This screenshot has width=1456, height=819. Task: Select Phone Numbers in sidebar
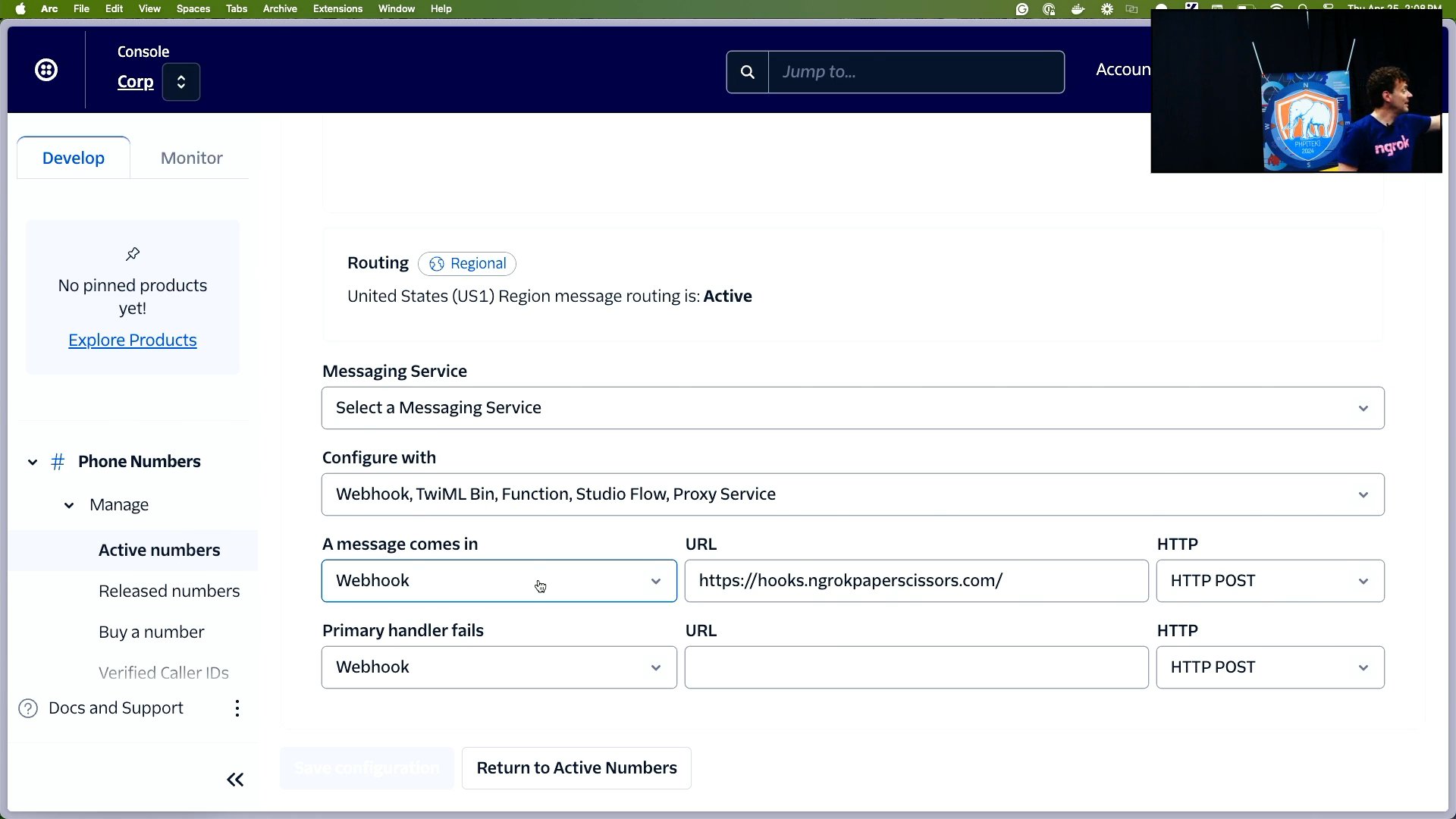point(140,461)
